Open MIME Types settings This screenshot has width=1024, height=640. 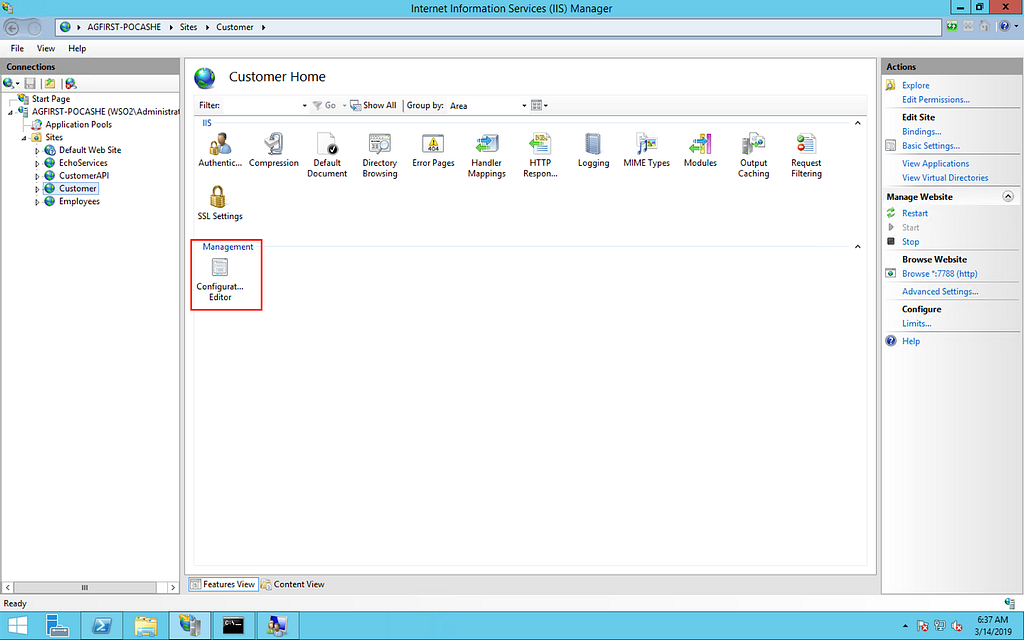click(x=647, y=150)
